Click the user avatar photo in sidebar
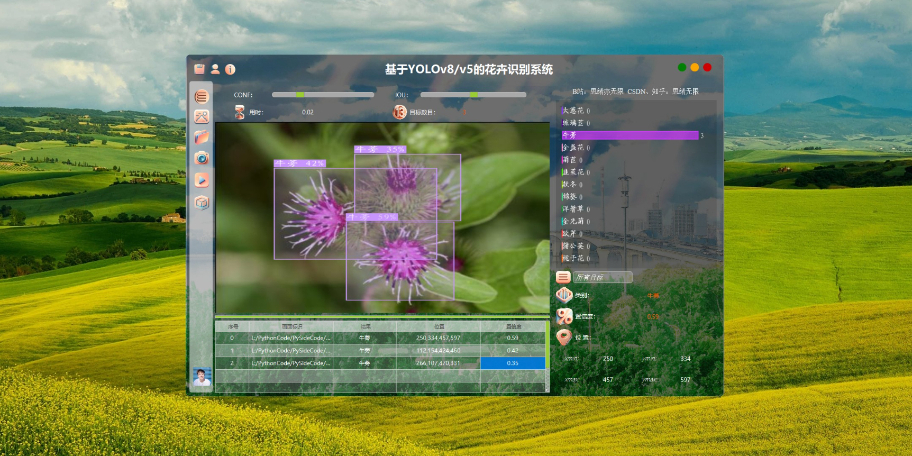Image resolution: width=912 pixels, height=456 pixels. [x=202, y=377]
